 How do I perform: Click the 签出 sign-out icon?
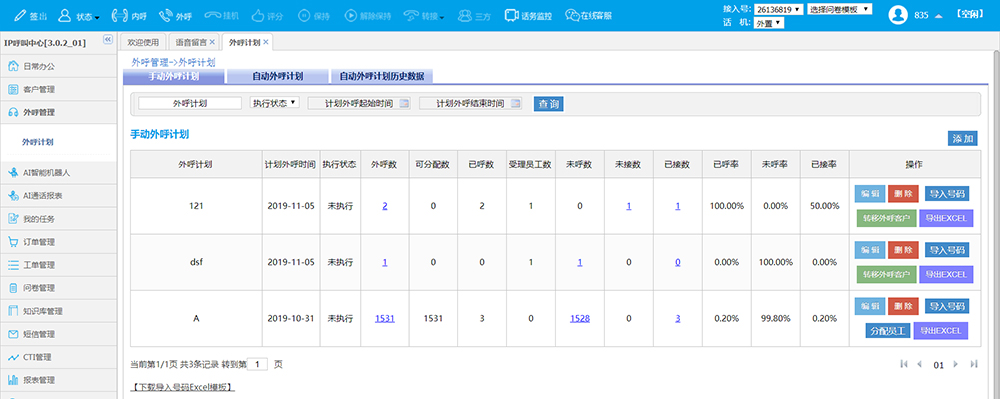pos(20,15)
